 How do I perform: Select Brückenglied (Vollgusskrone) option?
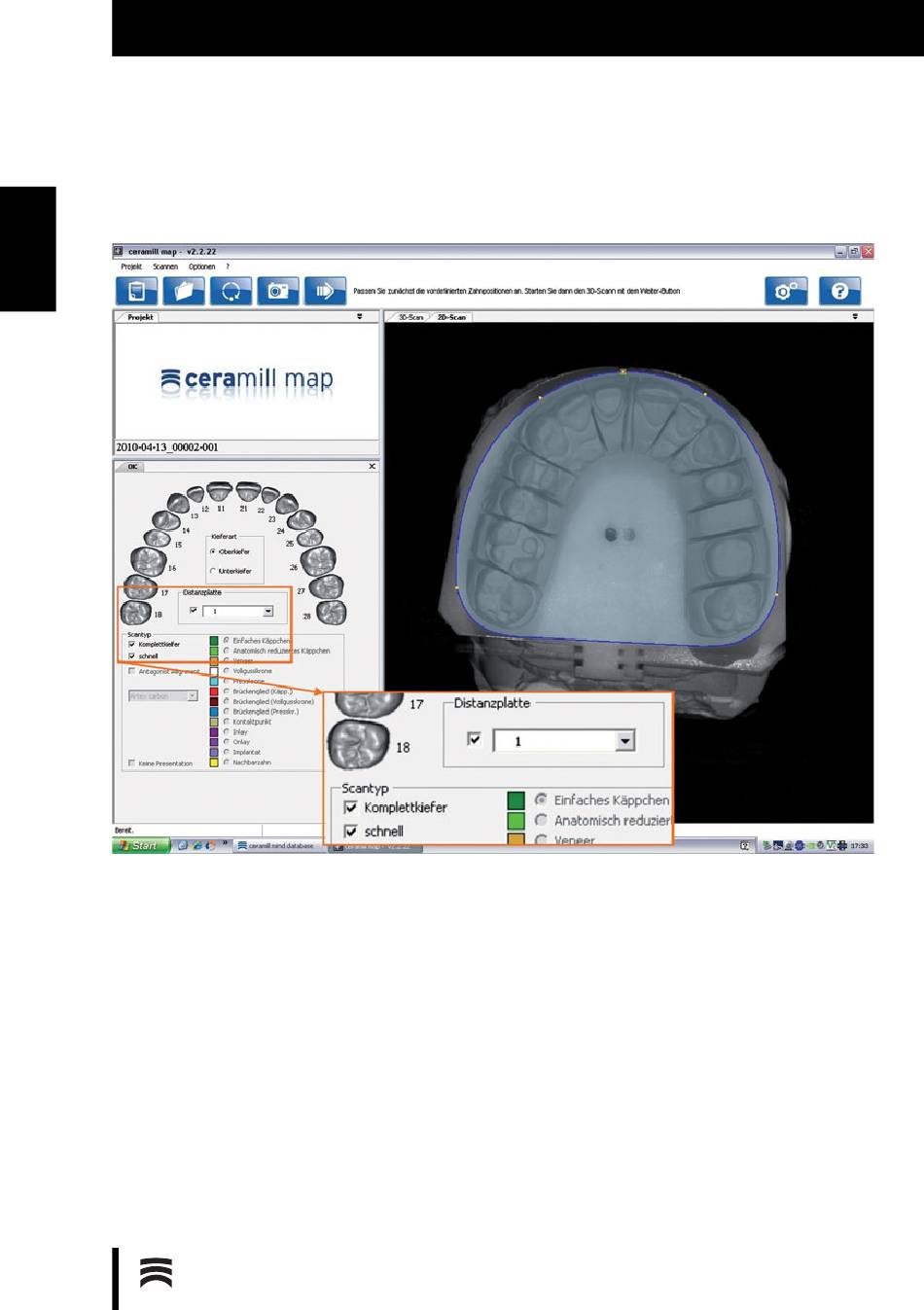(x=227, y=701)
